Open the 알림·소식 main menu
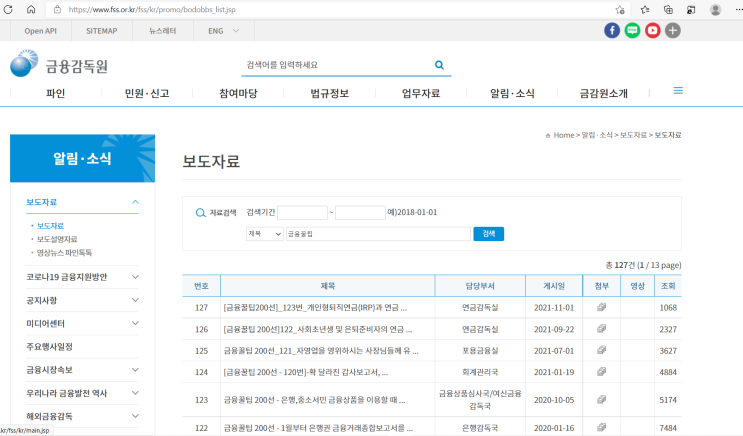The height and width of the screenshot is (436, 743). point(512,93)
